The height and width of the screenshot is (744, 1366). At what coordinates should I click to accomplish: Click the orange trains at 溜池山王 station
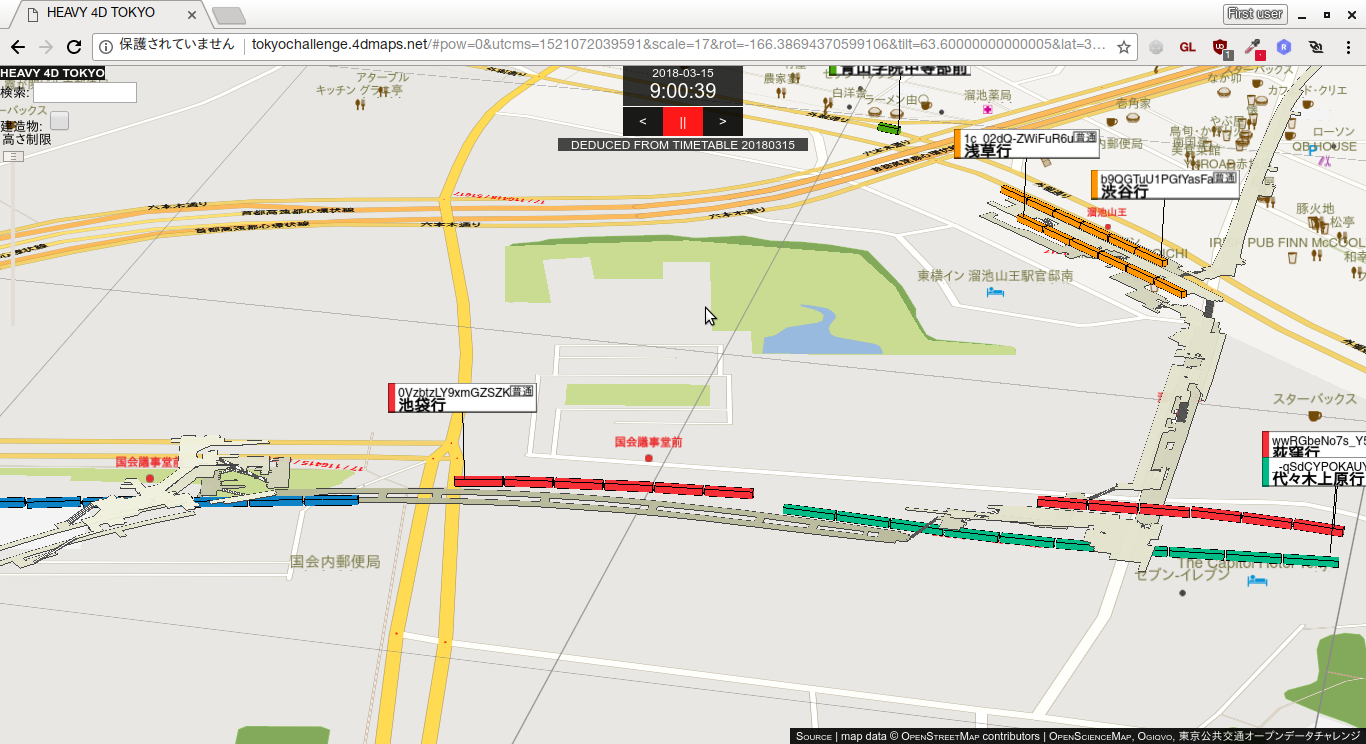(x=1093, y=239)
